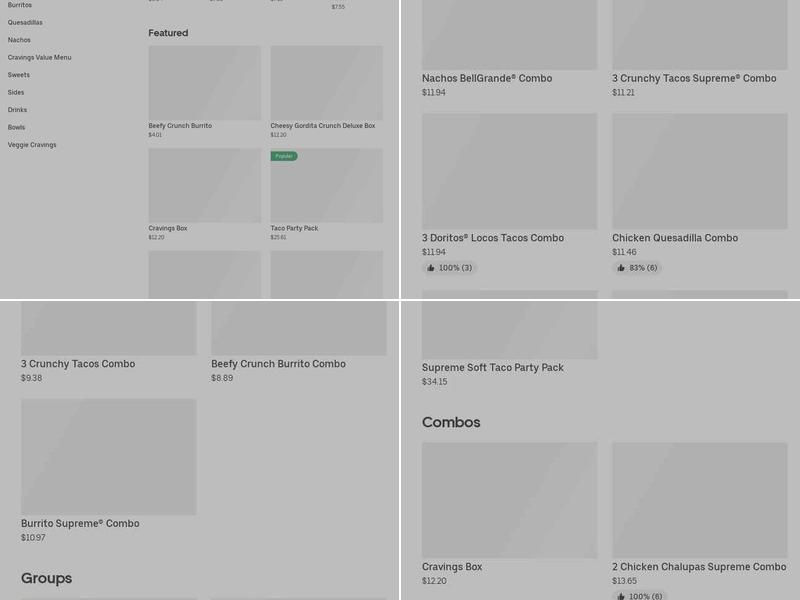Viewport: 800px width, 600px height.
Task: Click the Groups section heading
Action: pos(46,578)
